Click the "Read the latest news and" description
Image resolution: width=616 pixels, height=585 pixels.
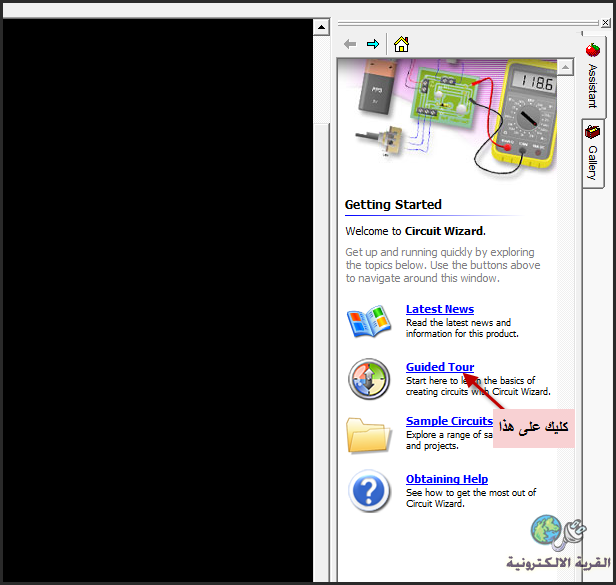tap(458, 323)
